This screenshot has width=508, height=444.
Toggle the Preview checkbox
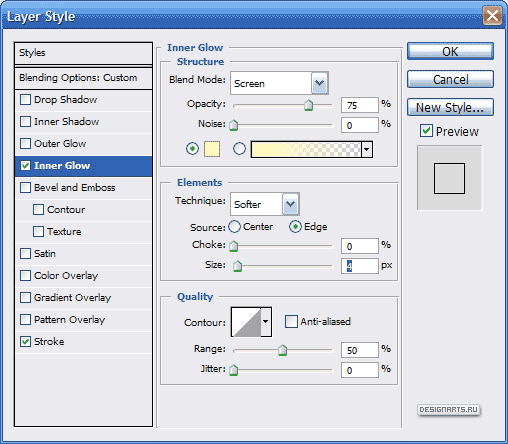[426, 131]
